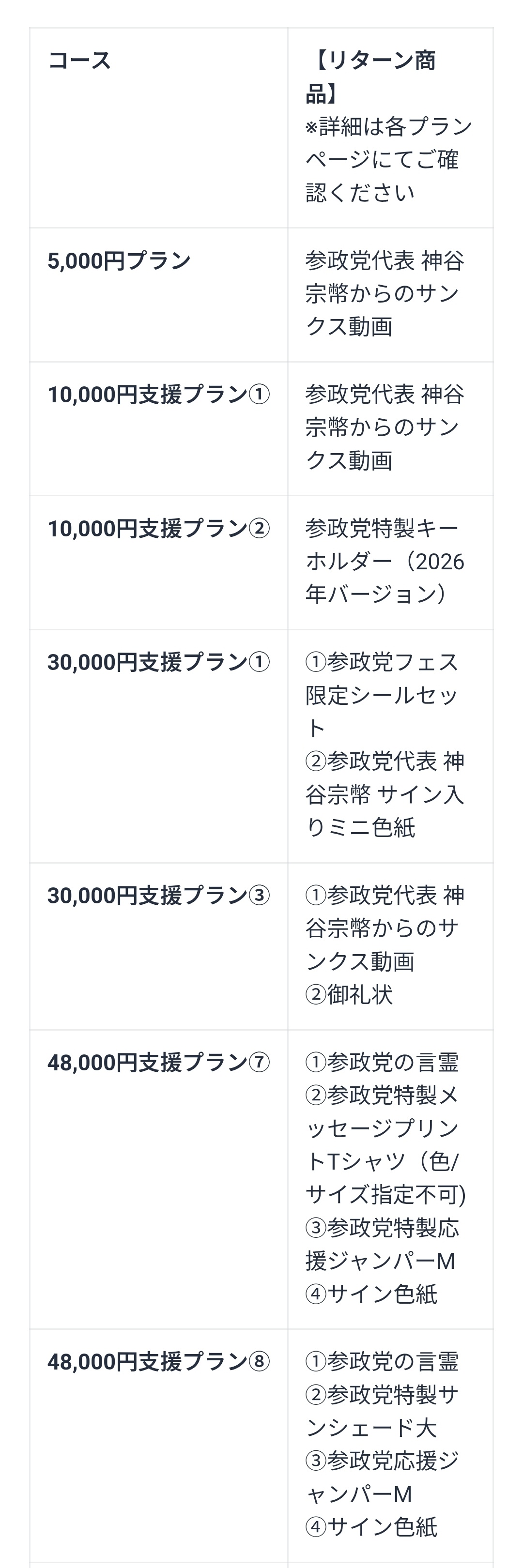Click the ②御礼状 item text
Screen dimensions: 523x1568
[349, 995]
